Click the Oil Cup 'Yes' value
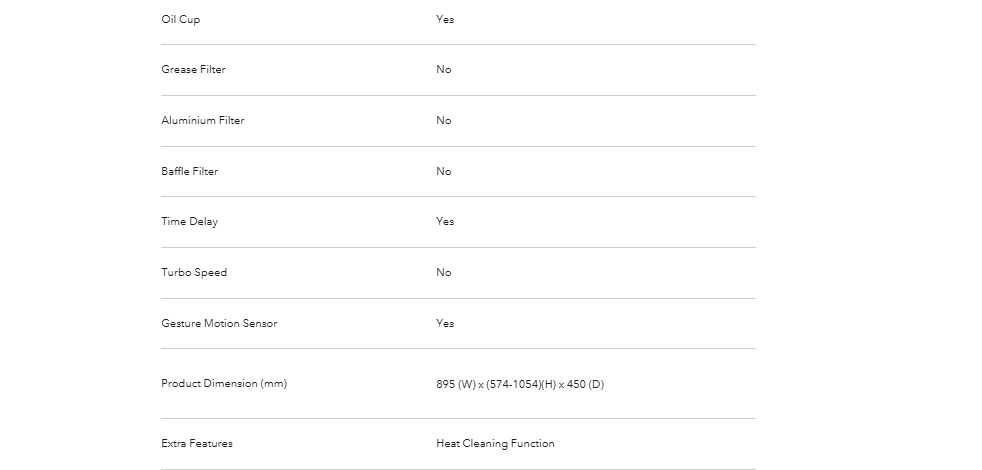The height and width of the screenshot is (470, 982). 445,19
